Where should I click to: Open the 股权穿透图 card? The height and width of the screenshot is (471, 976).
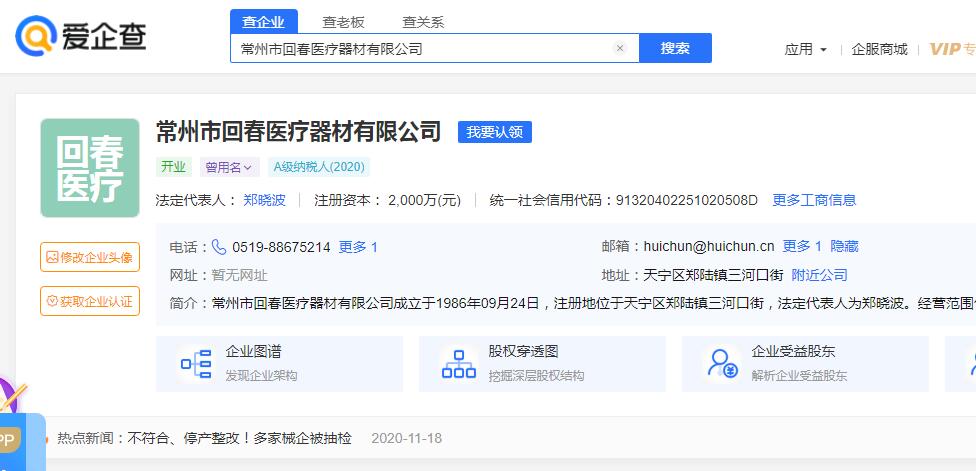pos(542,364)
